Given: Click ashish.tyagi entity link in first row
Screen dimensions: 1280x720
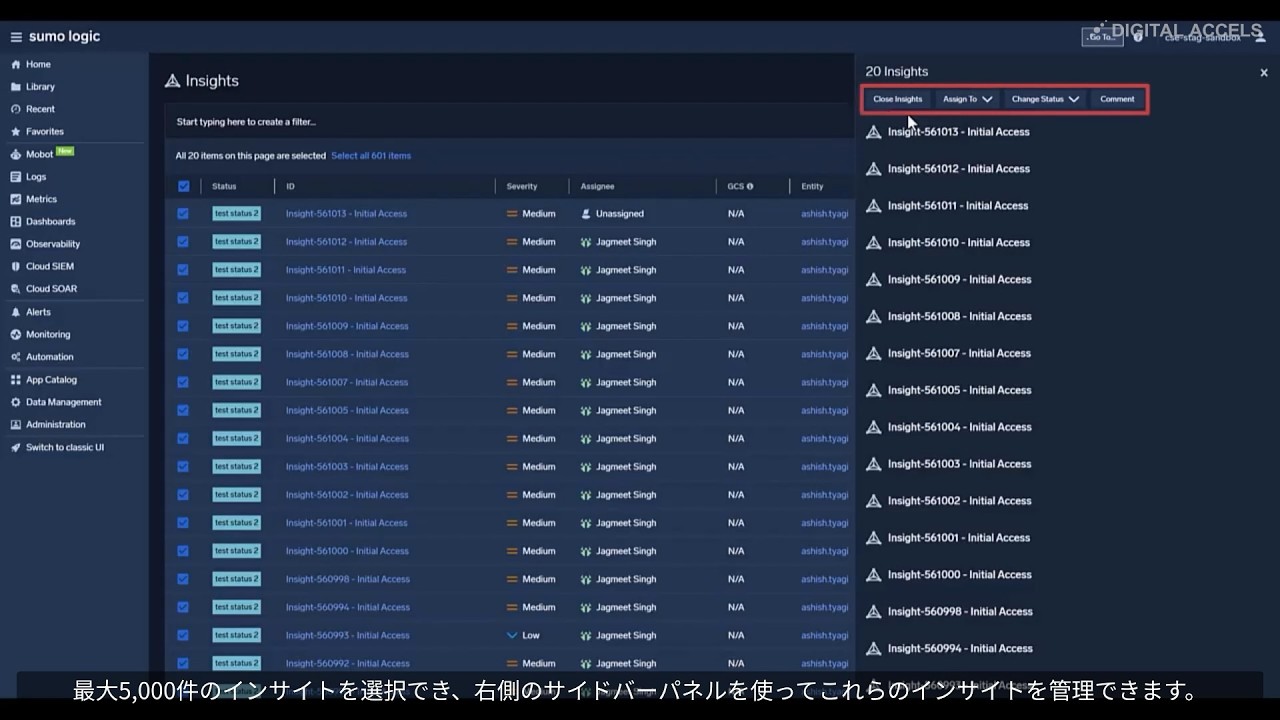Looking at the screenshot, I should 824,214.
